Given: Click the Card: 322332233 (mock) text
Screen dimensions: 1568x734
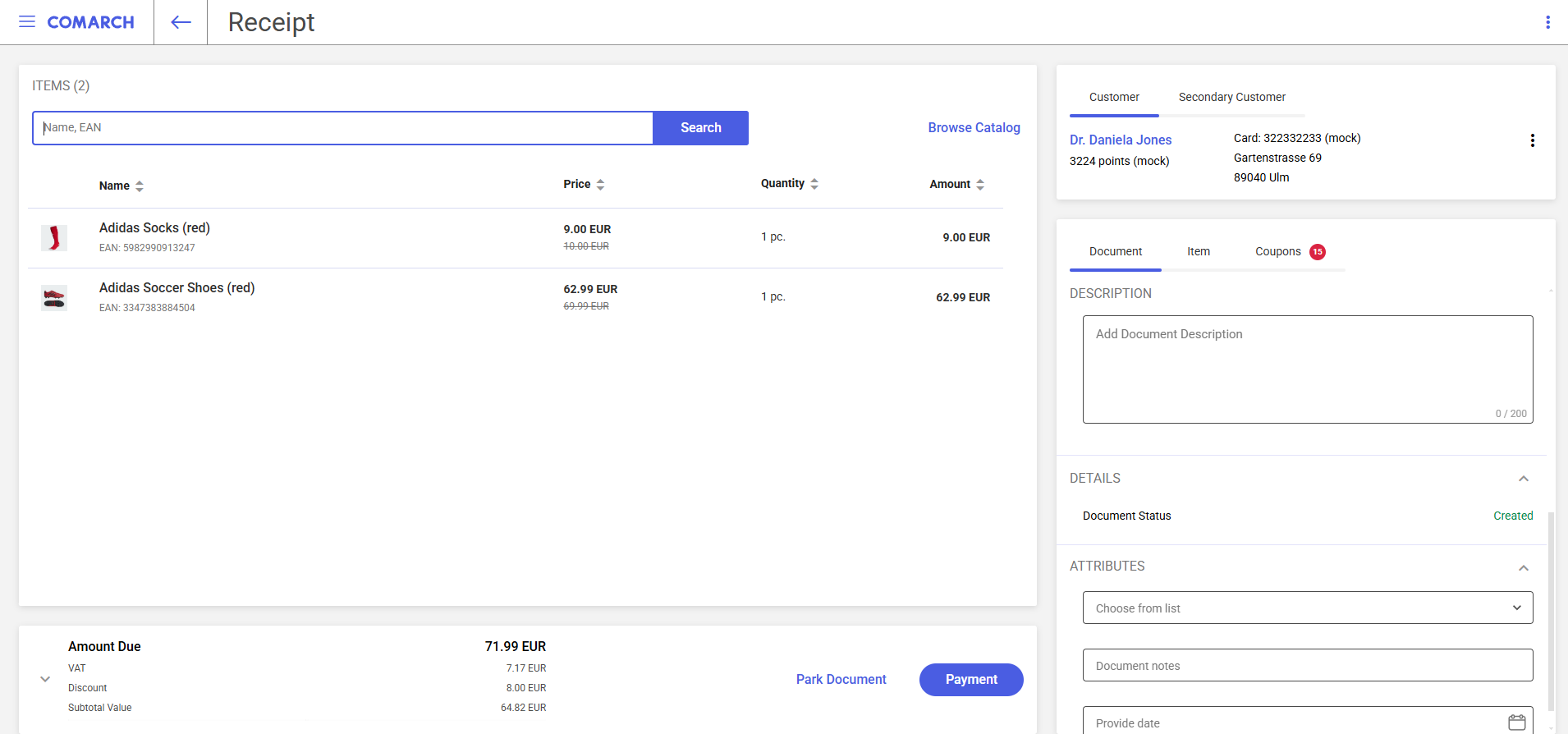Looking at the screenshot, I should tap(1297, 139).
